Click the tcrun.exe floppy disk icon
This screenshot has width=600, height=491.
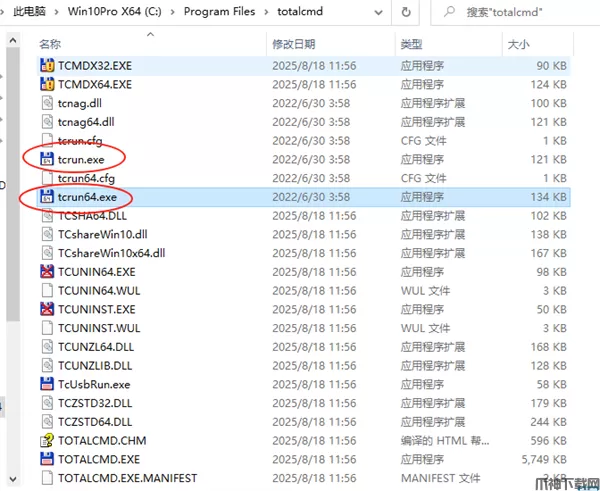pos(47,159)
